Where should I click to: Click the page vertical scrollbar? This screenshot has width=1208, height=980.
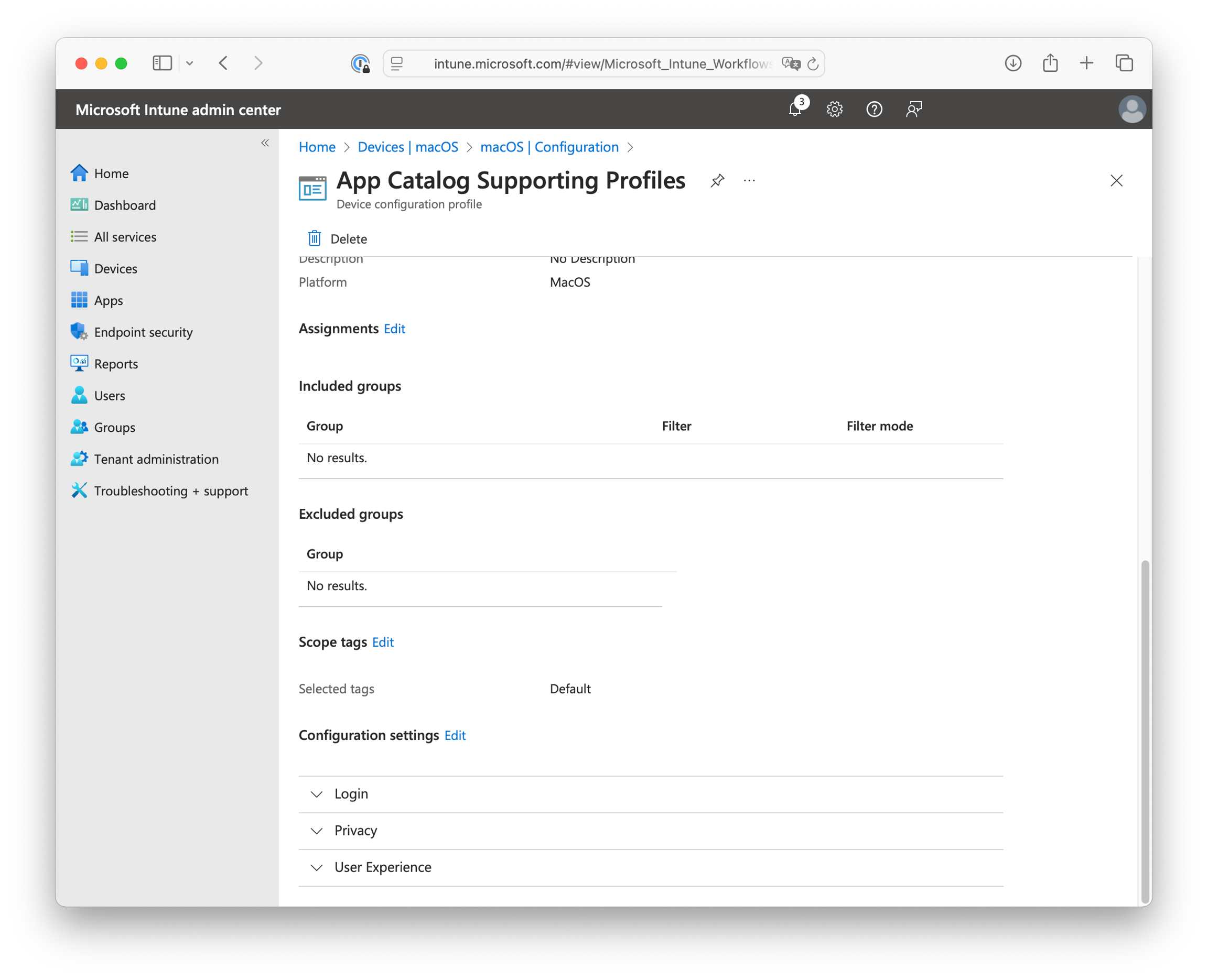pyautogui.click(x=1144, y=732)
